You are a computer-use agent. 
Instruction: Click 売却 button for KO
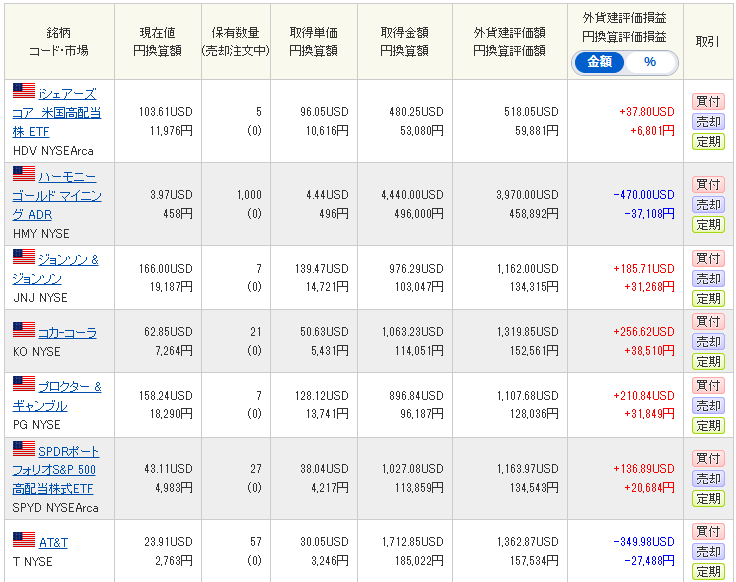(708, 342)
